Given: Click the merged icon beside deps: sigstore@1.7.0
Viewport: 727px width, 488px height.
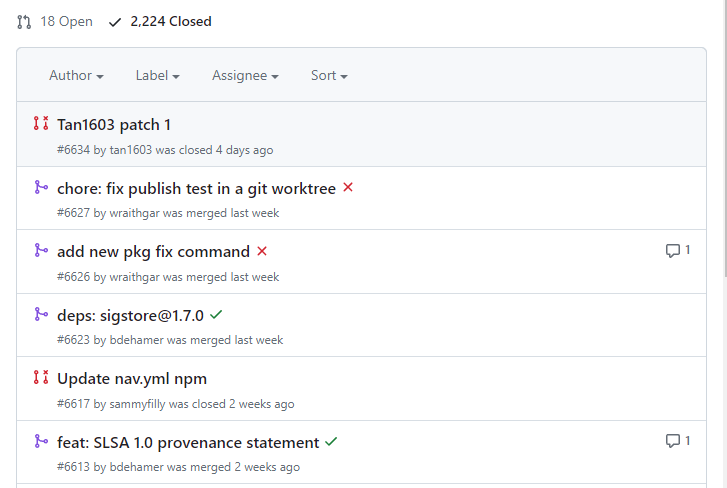Looking at the screenshot, I should [x=41, y=314].
